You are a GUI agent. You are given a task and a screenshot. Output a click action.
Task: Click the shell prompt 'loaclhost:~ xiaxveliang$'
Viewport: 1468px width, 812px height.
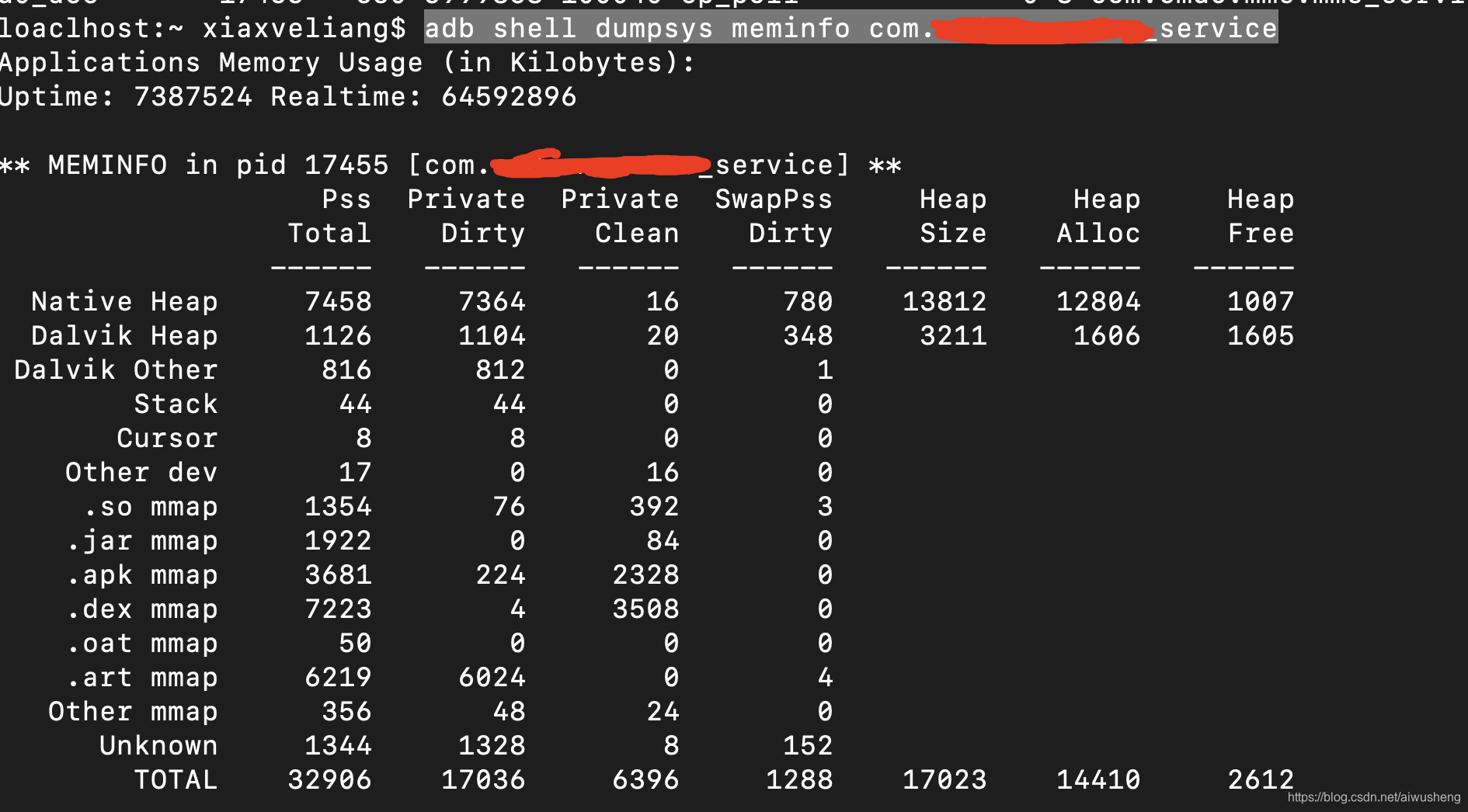pyautogui.click(x=203, y=29)
